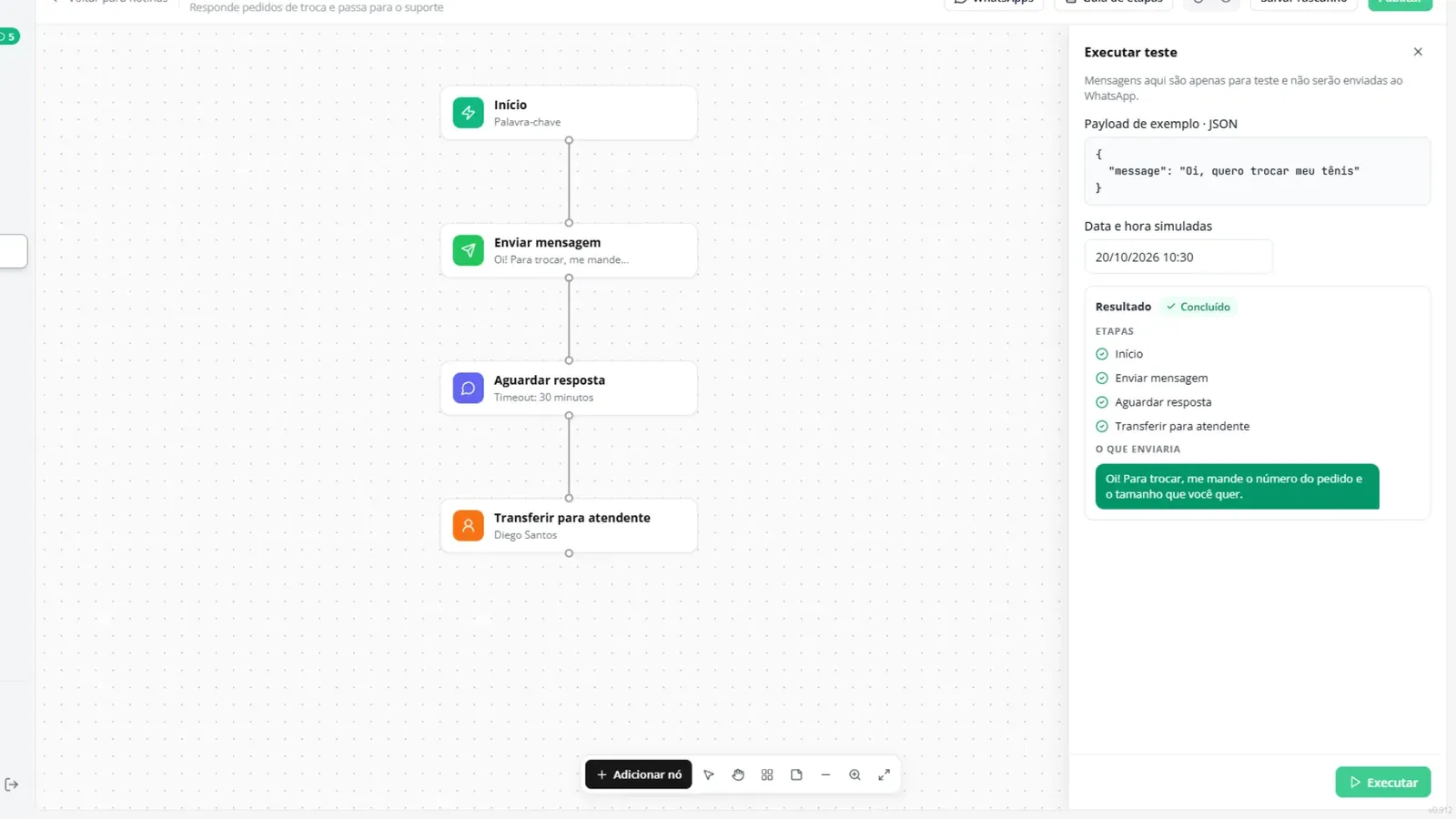Zoom in with the magnifier icon

tap(854, 774)
